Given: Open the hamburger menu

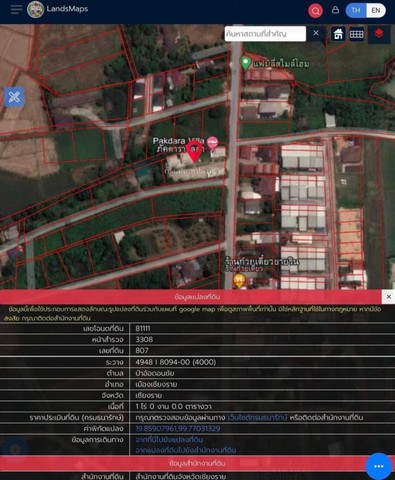Looking at the screenshot, I should pyautogui.click(x=16, y=9).
